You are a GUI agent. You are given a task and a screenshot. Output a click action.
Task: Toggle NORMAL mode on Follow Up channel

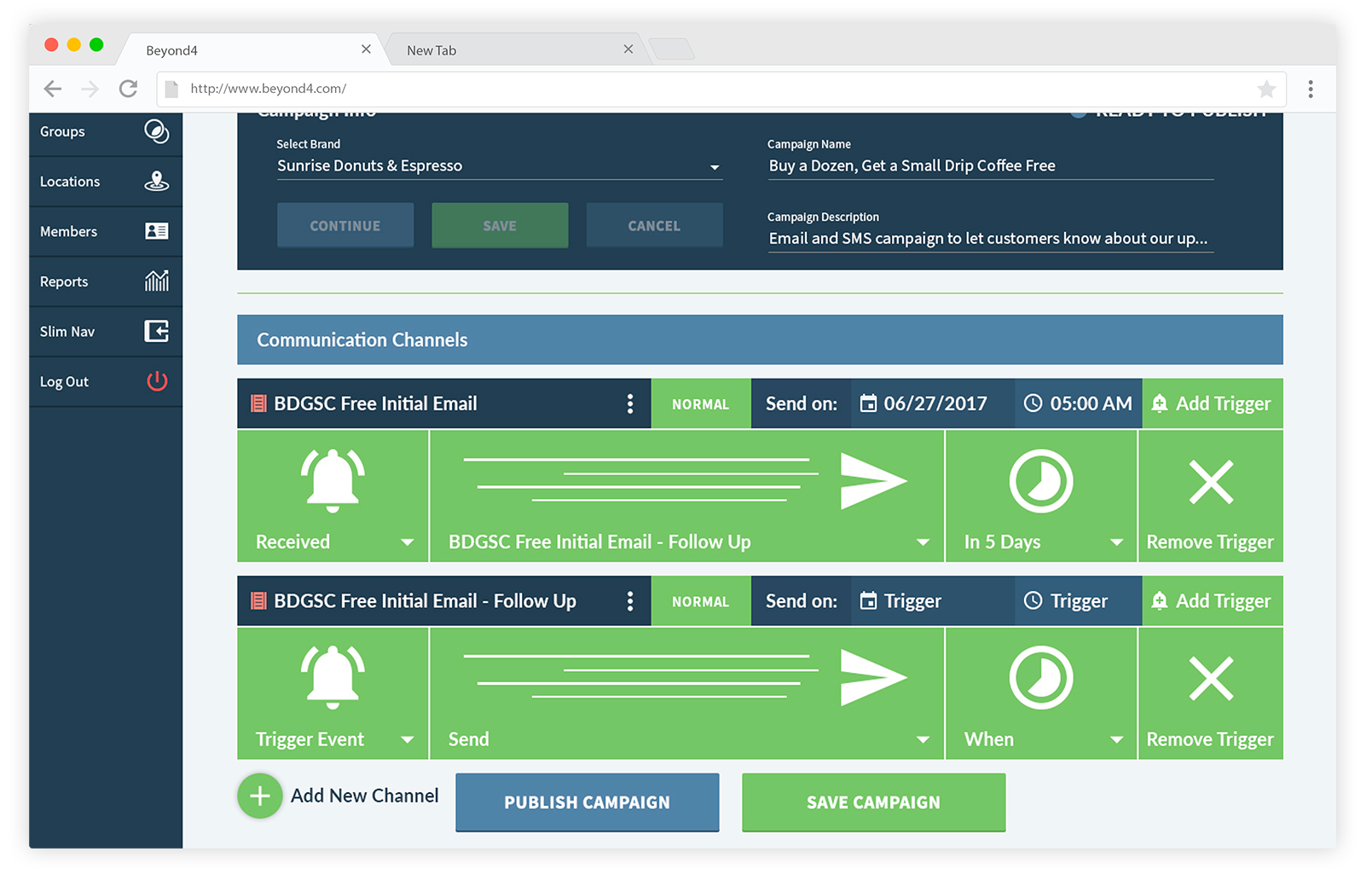(x=700, y=601)
